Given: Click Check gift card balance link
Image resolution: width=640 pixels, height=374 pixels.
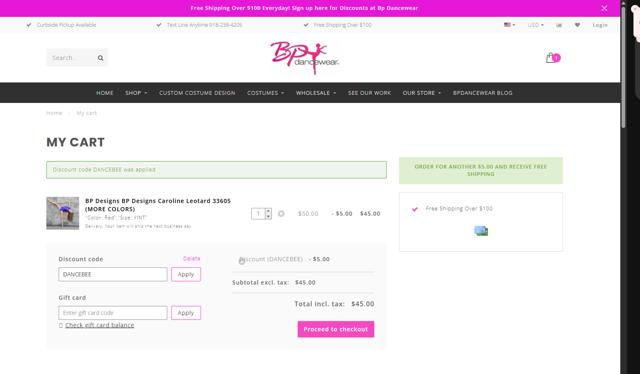Looking at the screenshot, I should 100,325.
